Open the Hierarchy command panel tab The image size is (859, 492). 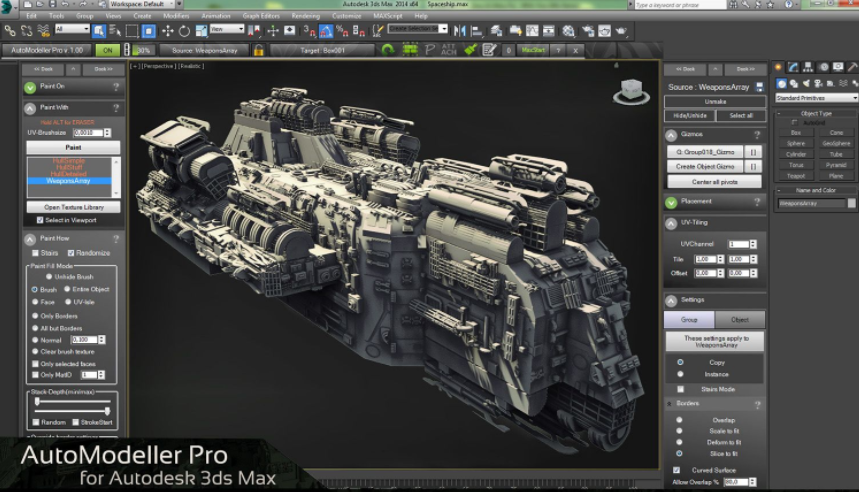[808, 67]
